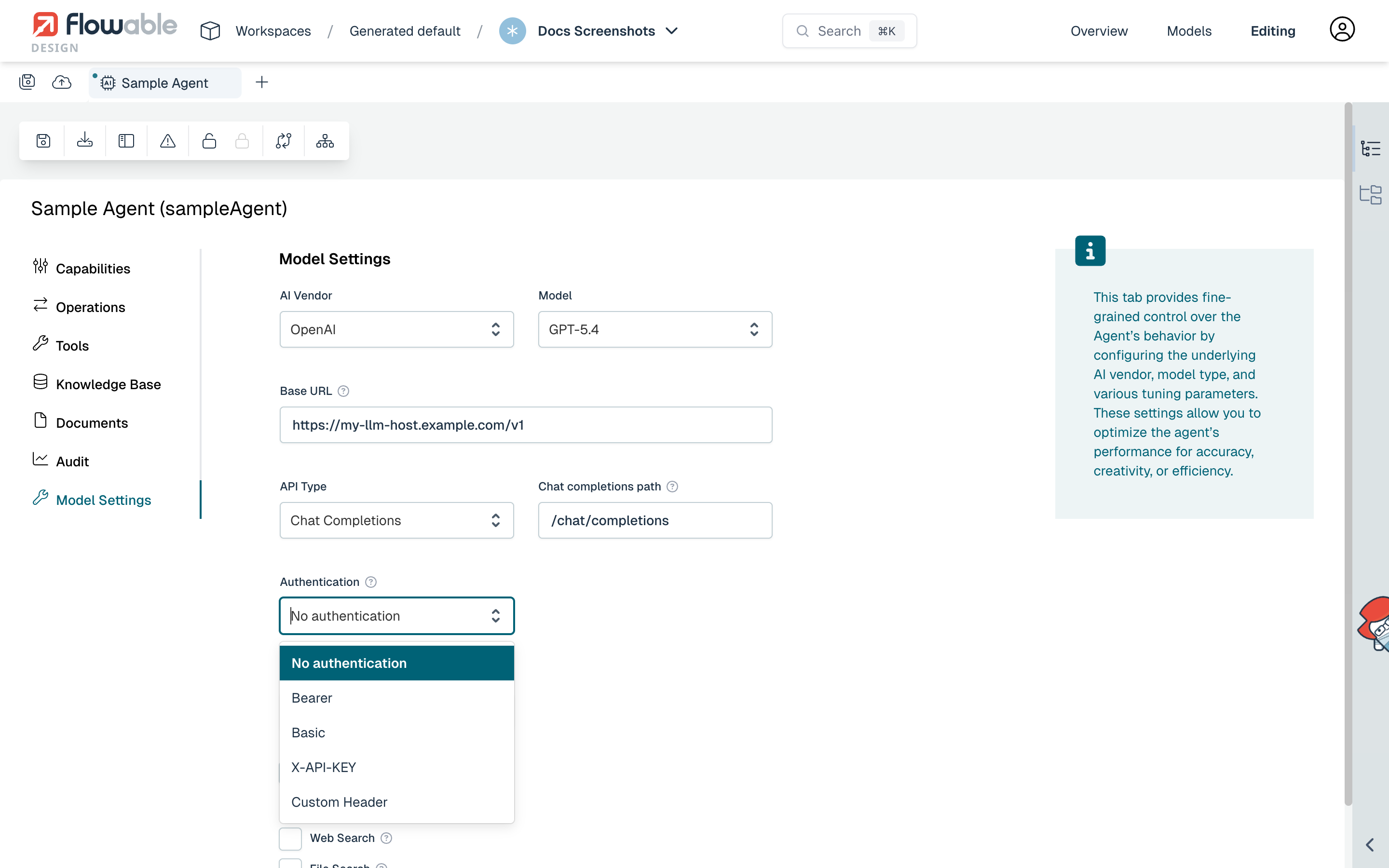Select Bearer authentication option
The height and width of the screenshot is (868, 1389).
(x=396, y=698)
